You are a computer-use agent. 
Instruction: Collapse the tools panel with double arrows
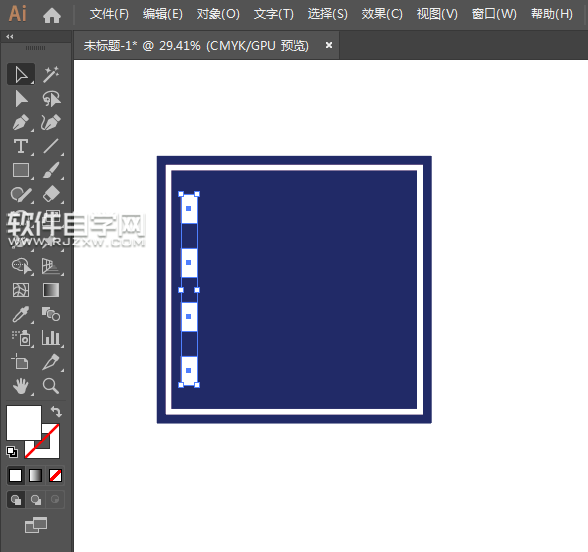pyautogui.click(x=10, y=36)
